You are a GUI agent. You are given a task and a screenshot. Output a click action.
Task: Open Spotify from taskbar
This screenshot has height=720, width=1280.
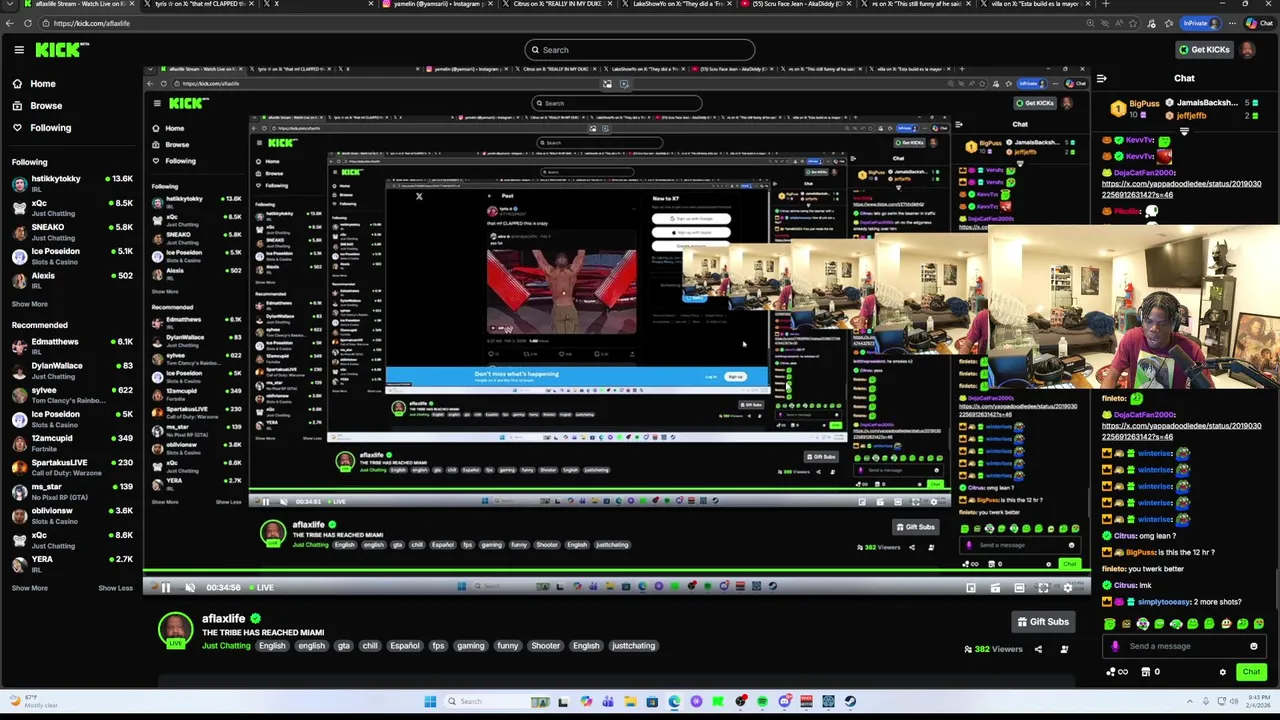click(762, 702)
